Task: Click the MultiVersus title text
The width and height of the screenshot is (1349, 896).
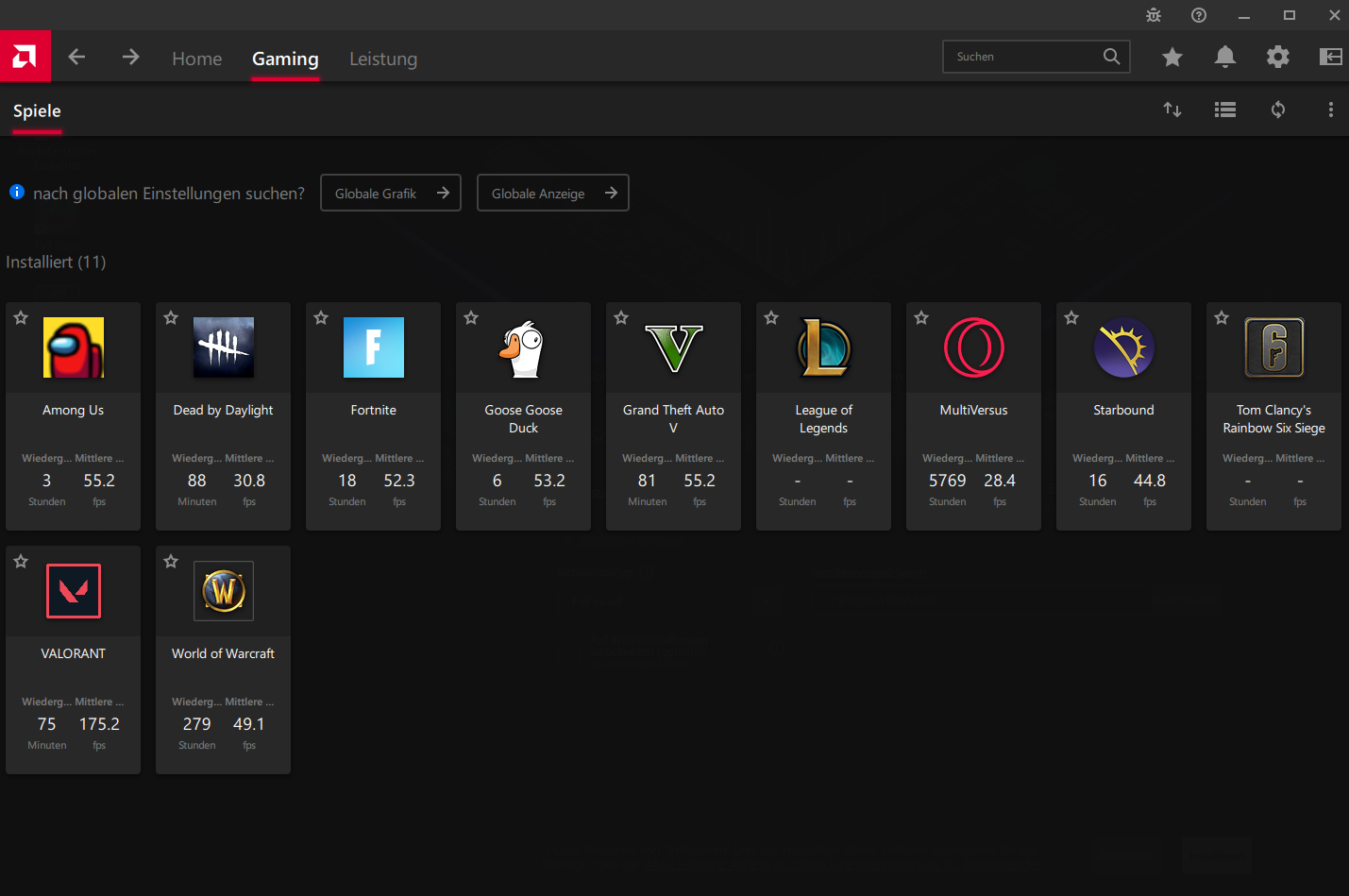Action: tap(974, 410)
